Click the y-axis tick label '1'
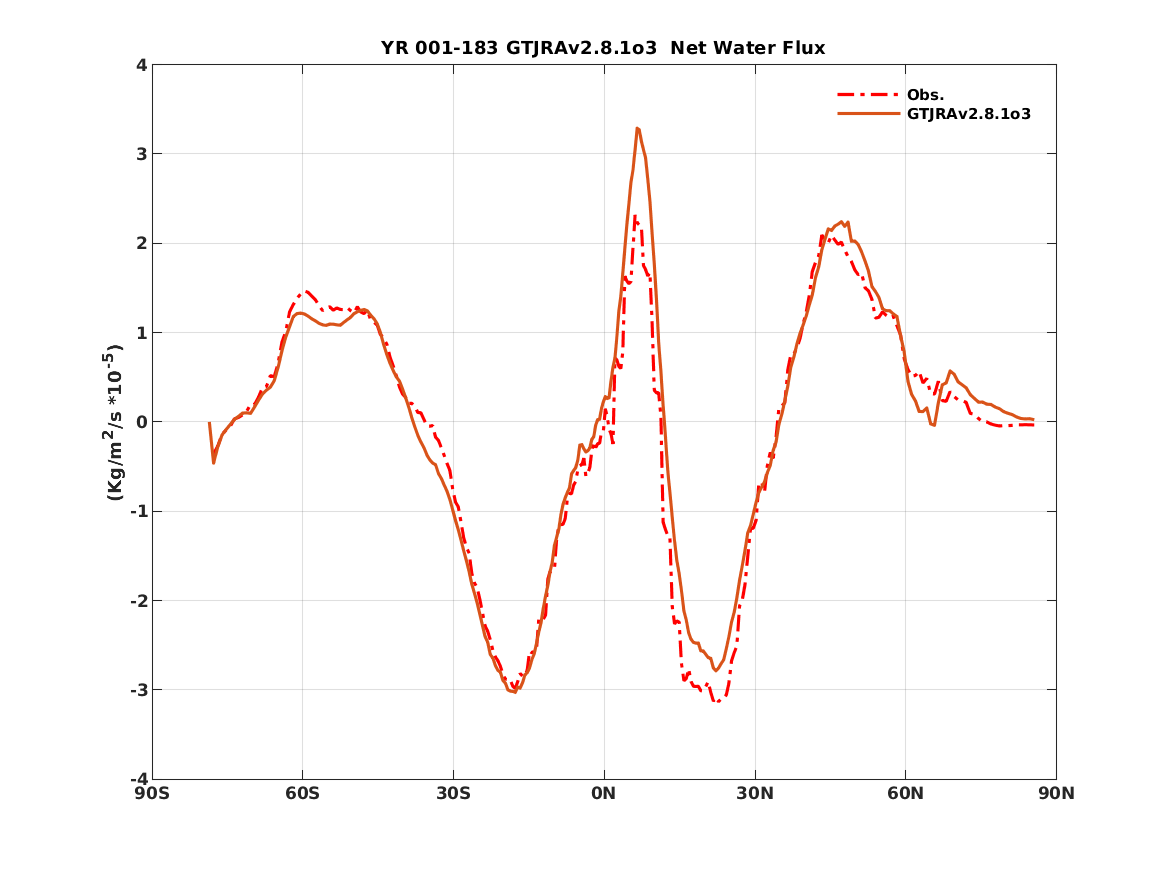This screenshot has height=875, width=1167. [141, 333]
